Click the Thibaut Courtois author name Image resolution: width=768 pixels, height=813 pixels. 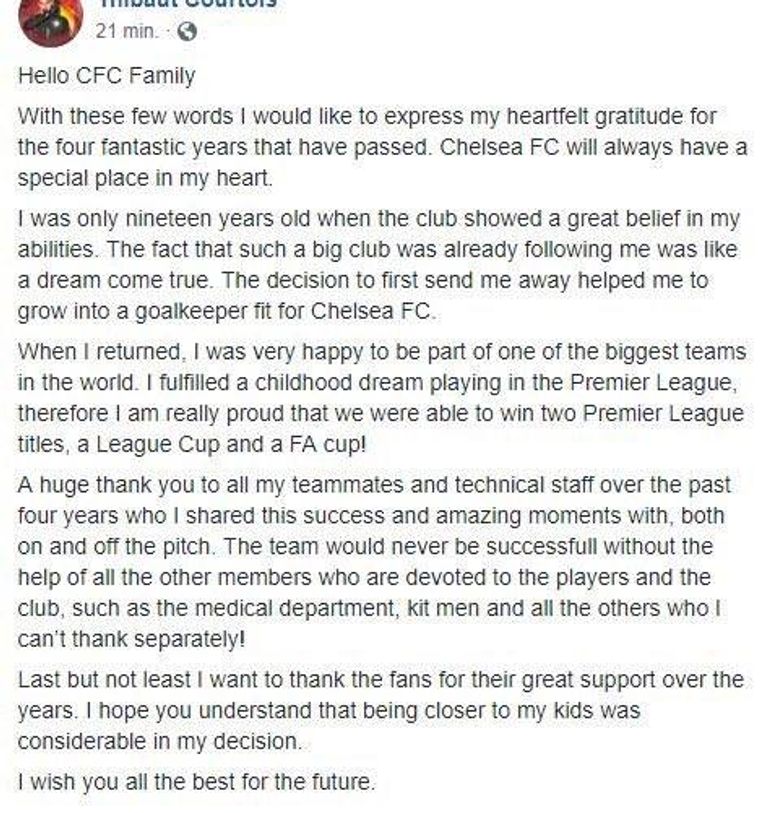tap(186, 3)
